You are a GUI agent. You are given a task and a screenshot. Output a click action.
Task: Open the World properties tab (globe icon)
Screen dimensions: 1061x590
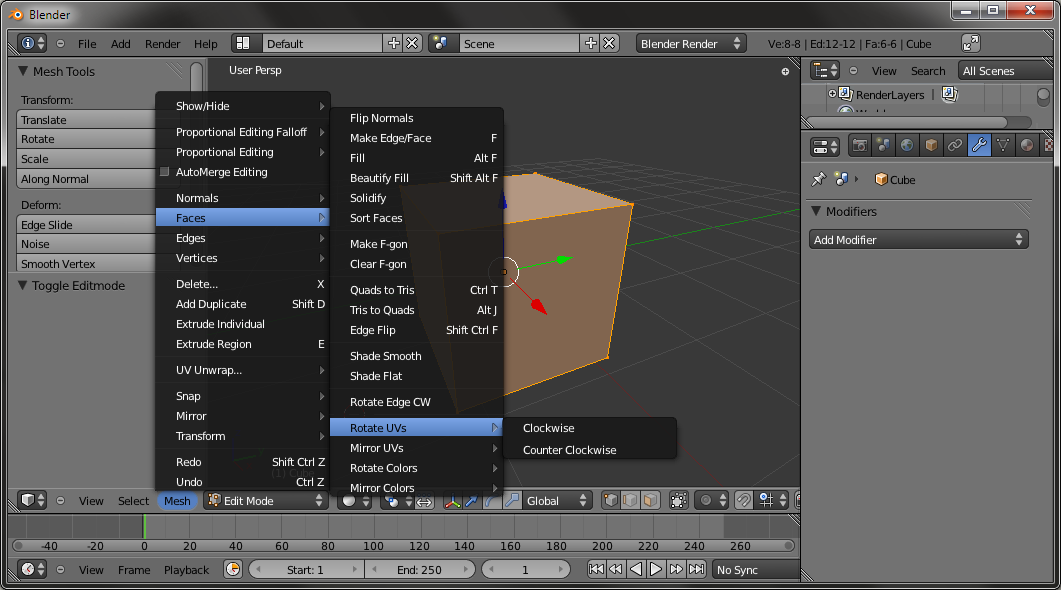click(907, 145)
